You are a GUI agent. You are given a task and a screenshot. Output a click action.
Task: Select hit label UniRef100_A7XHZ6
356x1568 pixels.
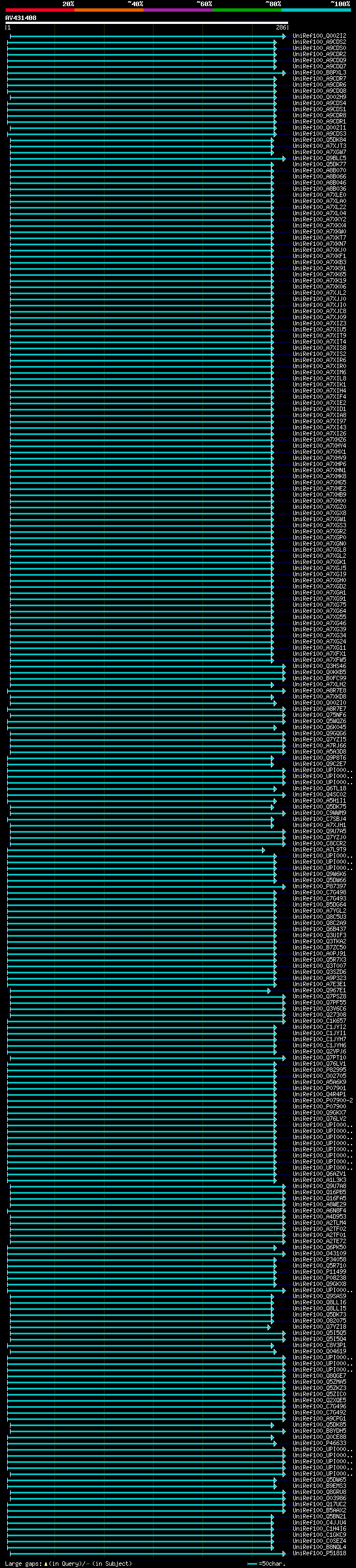pyautogui.click(x=319, y=439)
